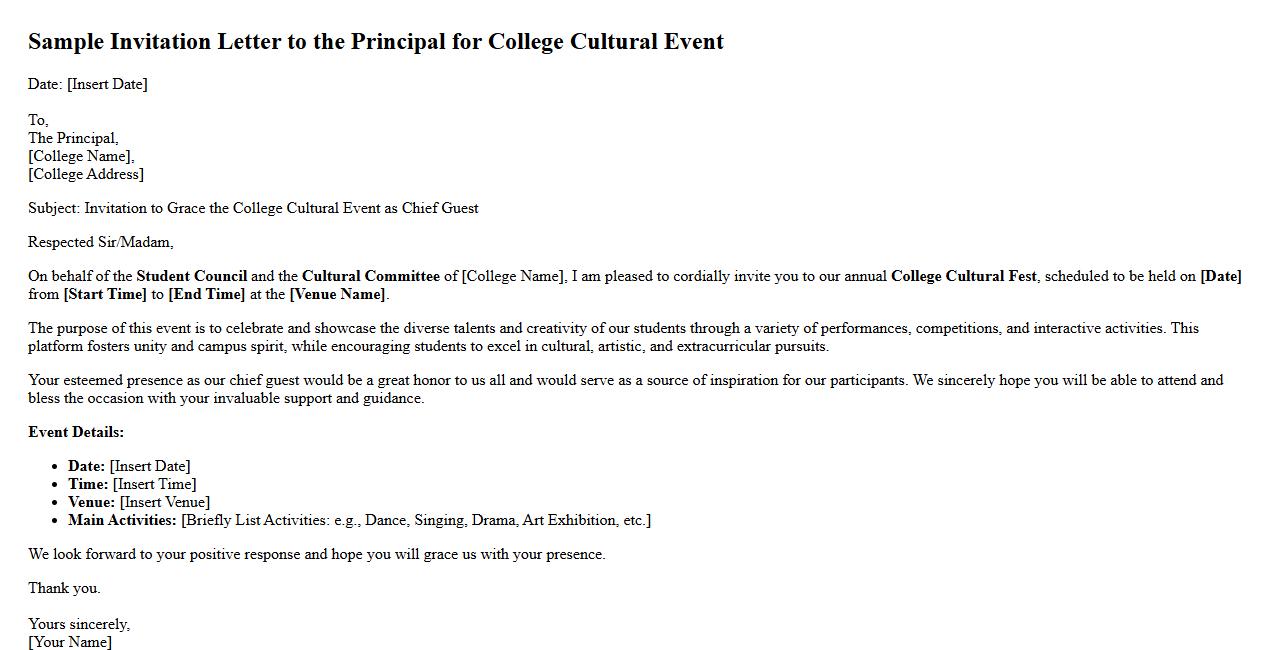This screenshot has width=1278, height=650.
Task: Click the bold '[End Time]' placeholder
Action: pos(206,294)
